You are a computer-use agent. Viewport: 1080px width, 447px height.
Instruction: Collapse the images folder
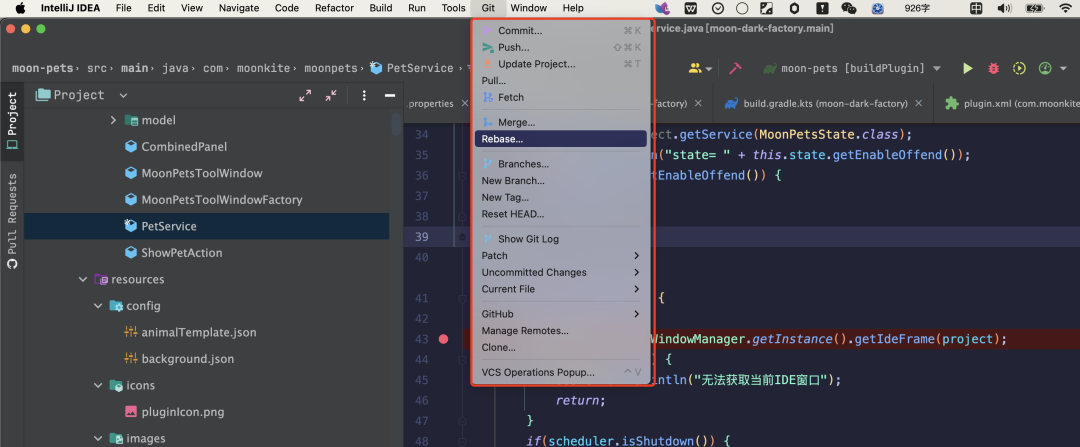tap(98, 439)
